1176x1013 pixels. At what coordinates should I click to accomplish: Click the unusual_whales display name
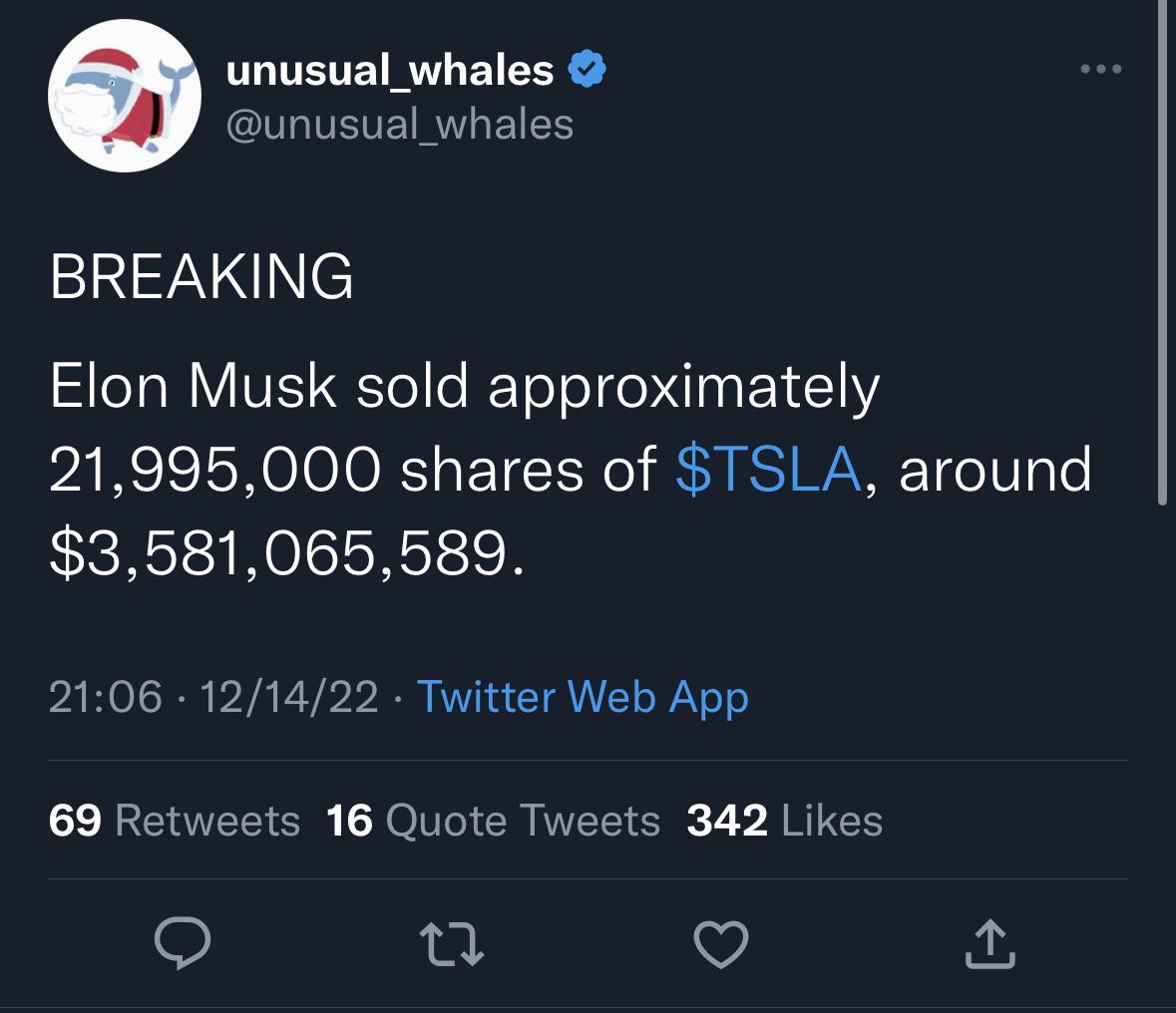390,70
